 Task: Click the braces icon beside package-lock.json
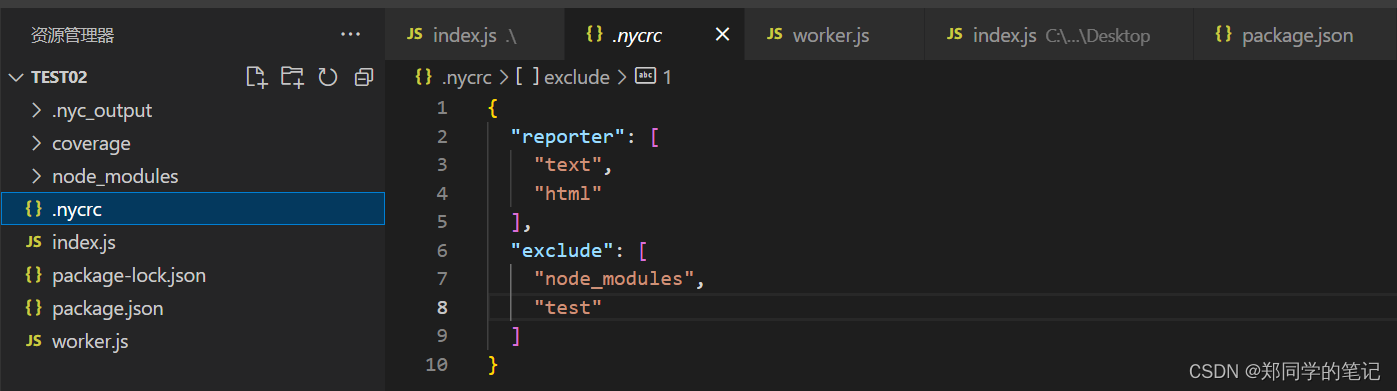point(33,275)
